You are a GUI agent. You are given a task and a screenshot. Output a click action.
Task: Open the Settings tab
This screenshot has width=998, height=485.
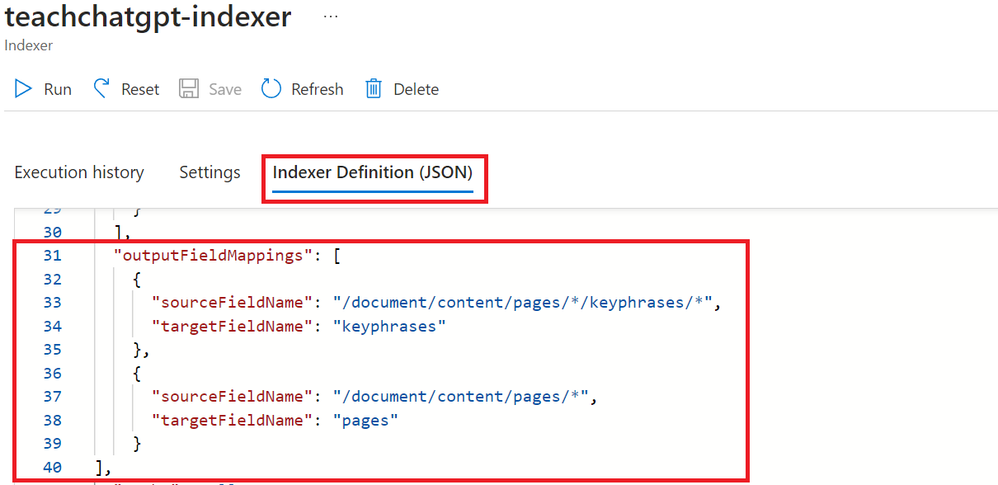click(209, 172)
